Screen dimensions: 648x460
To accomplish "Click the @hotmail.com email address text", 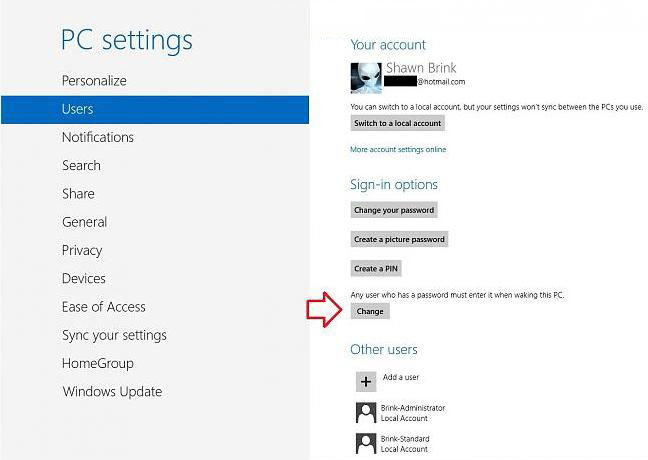I will click(x=441, y=82).
